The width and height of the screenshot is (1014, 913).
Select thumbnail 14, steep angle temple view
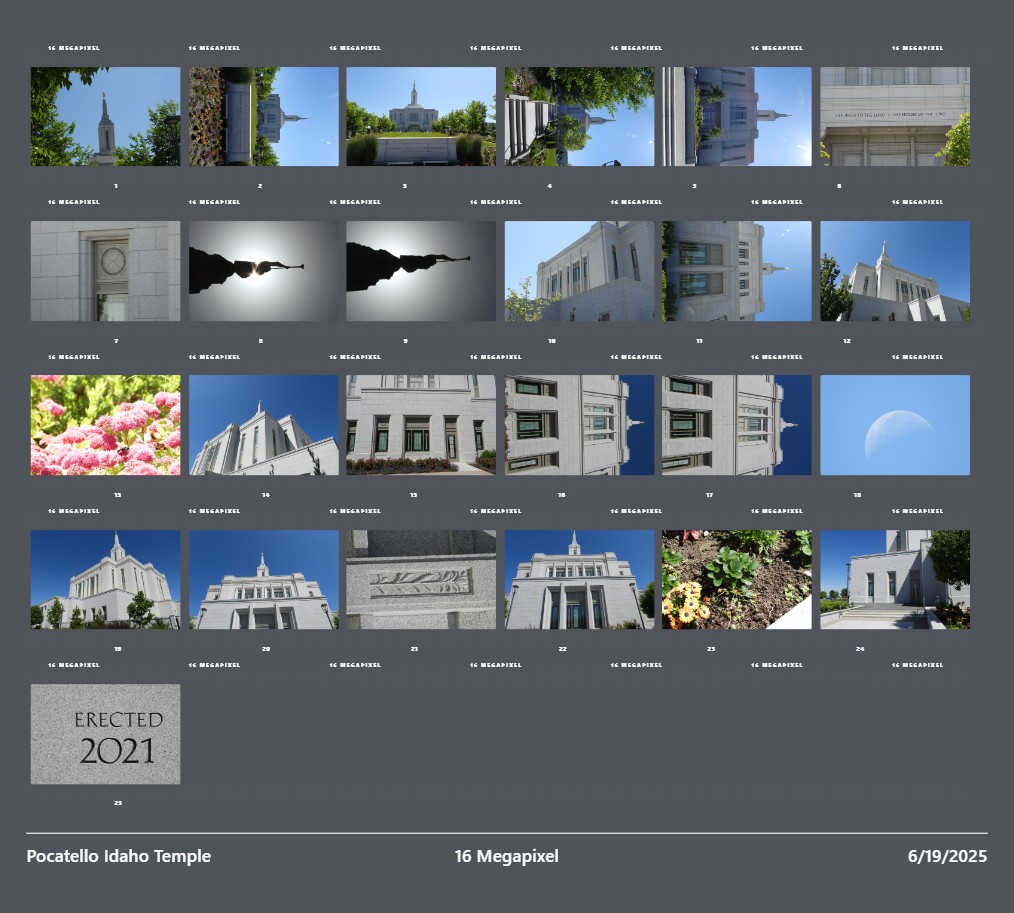point(263,425)
